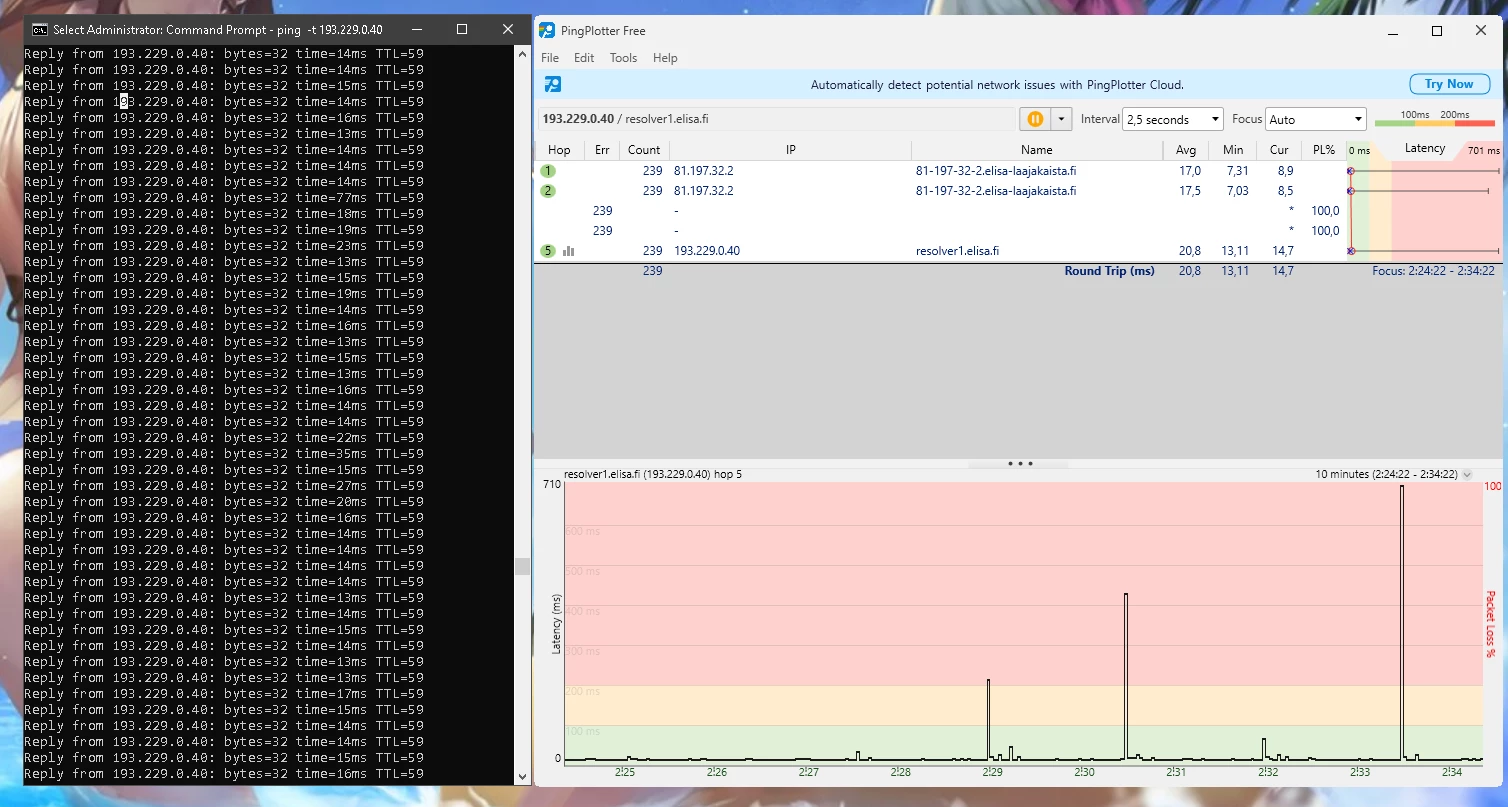Open the Edit menu in PingPlotter
Screen dimensions: 1508x807
(x=584, y=58)
